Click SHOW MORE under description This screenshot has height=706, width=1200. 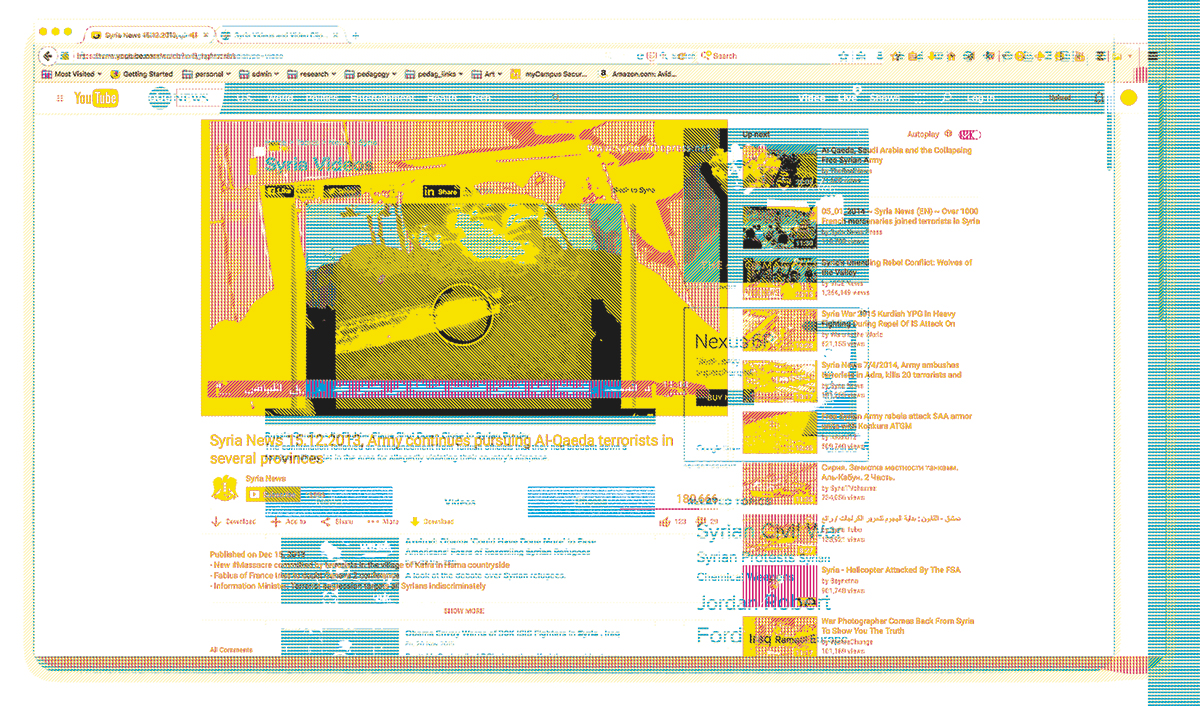pos(464,609)
